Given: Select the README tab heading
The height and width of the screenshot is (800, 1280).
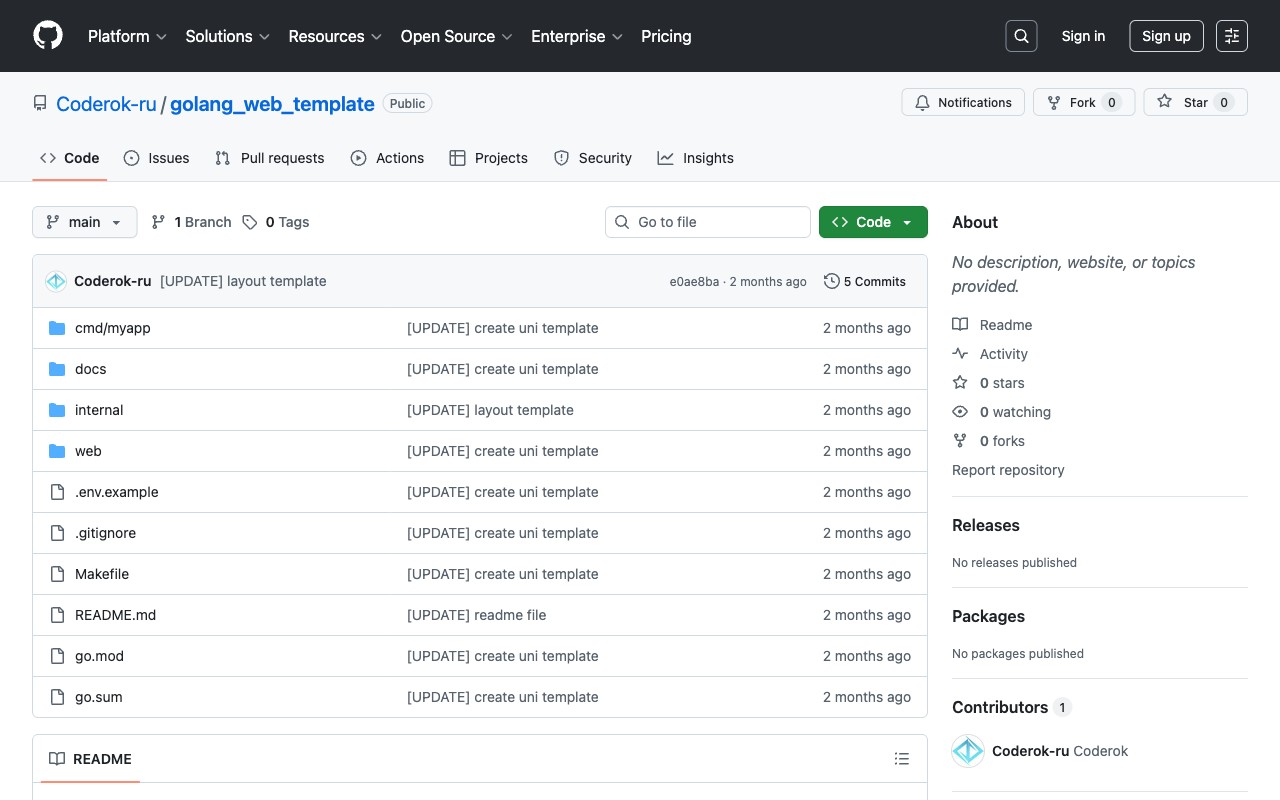Looking at the screenshot, I should click(91, 759).
